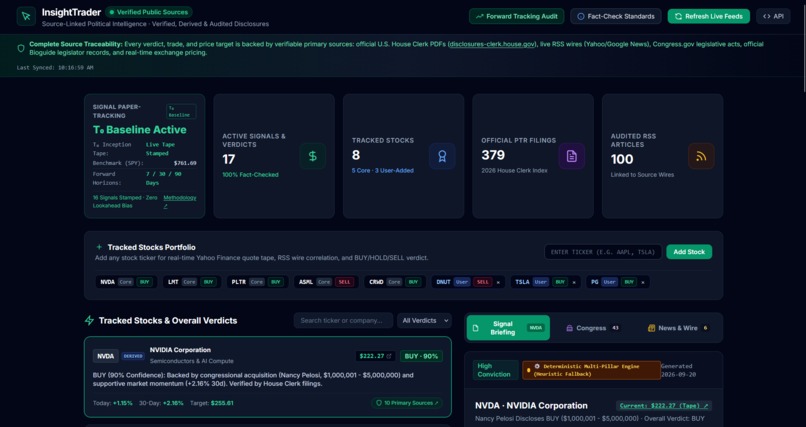
Task: Remove DNUT from tracked portfolio
Action: tap(498, 283)
